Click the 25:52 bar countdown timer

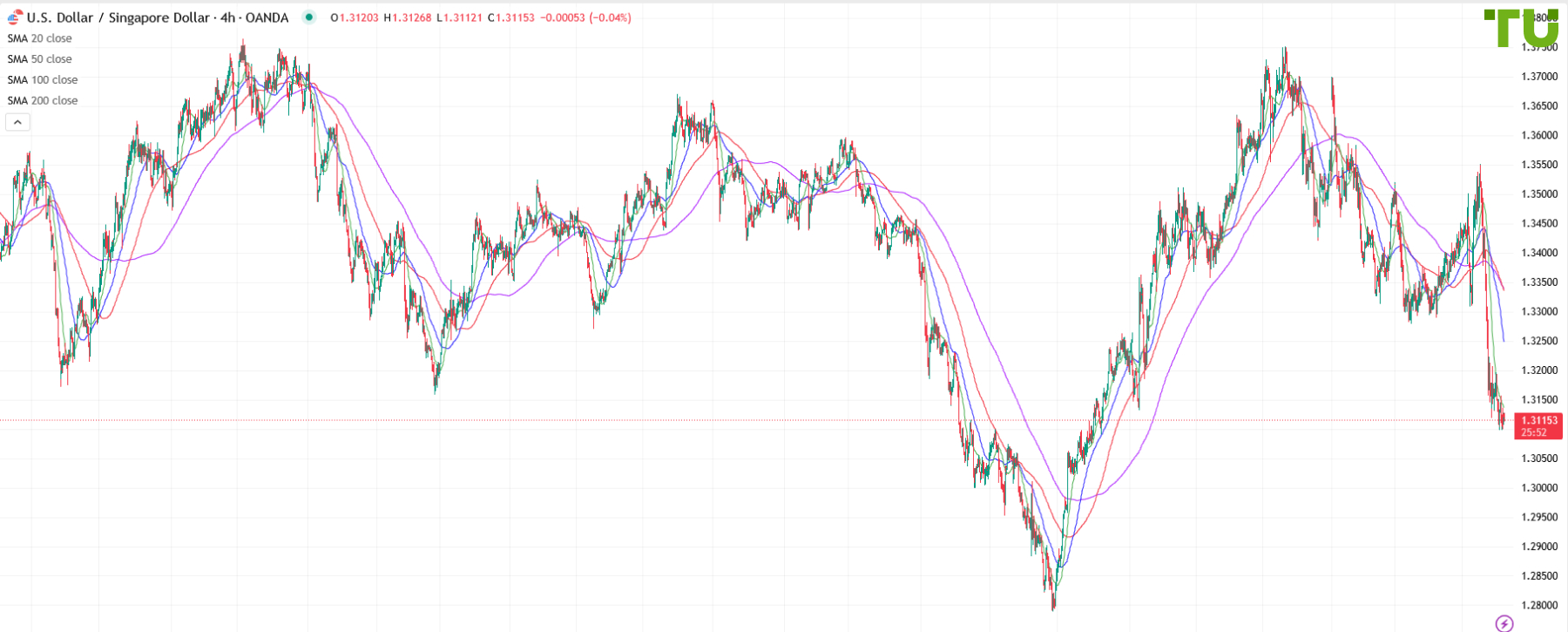1534,432
